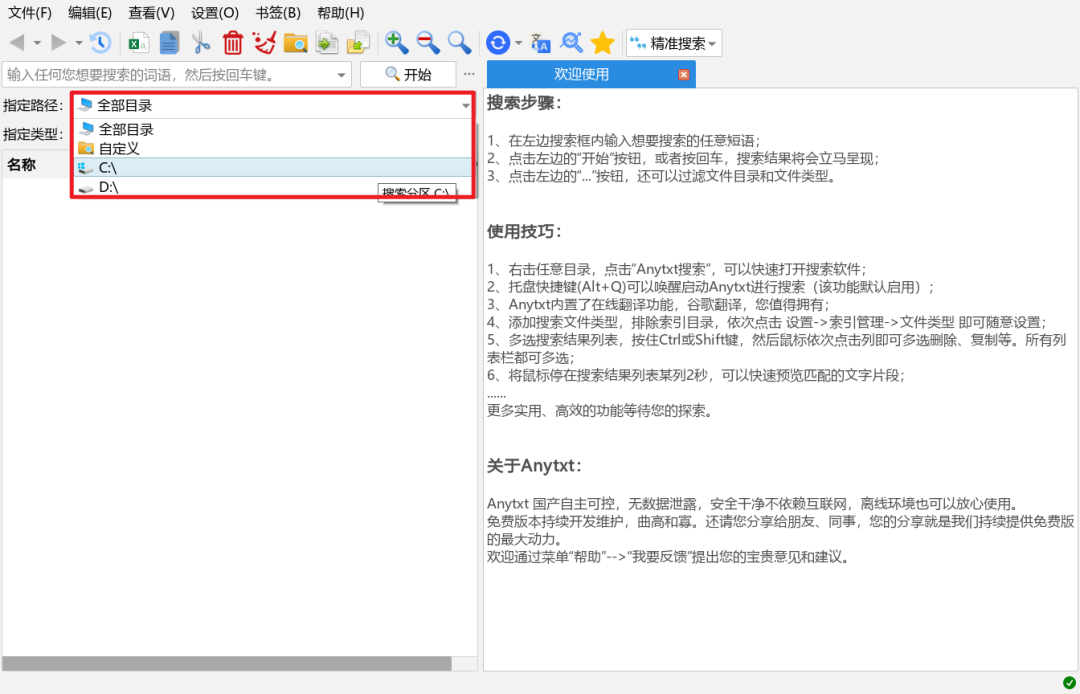Open the 查看(V) menu
This screenshot has width=1080, height=694.
click(152, 12)
